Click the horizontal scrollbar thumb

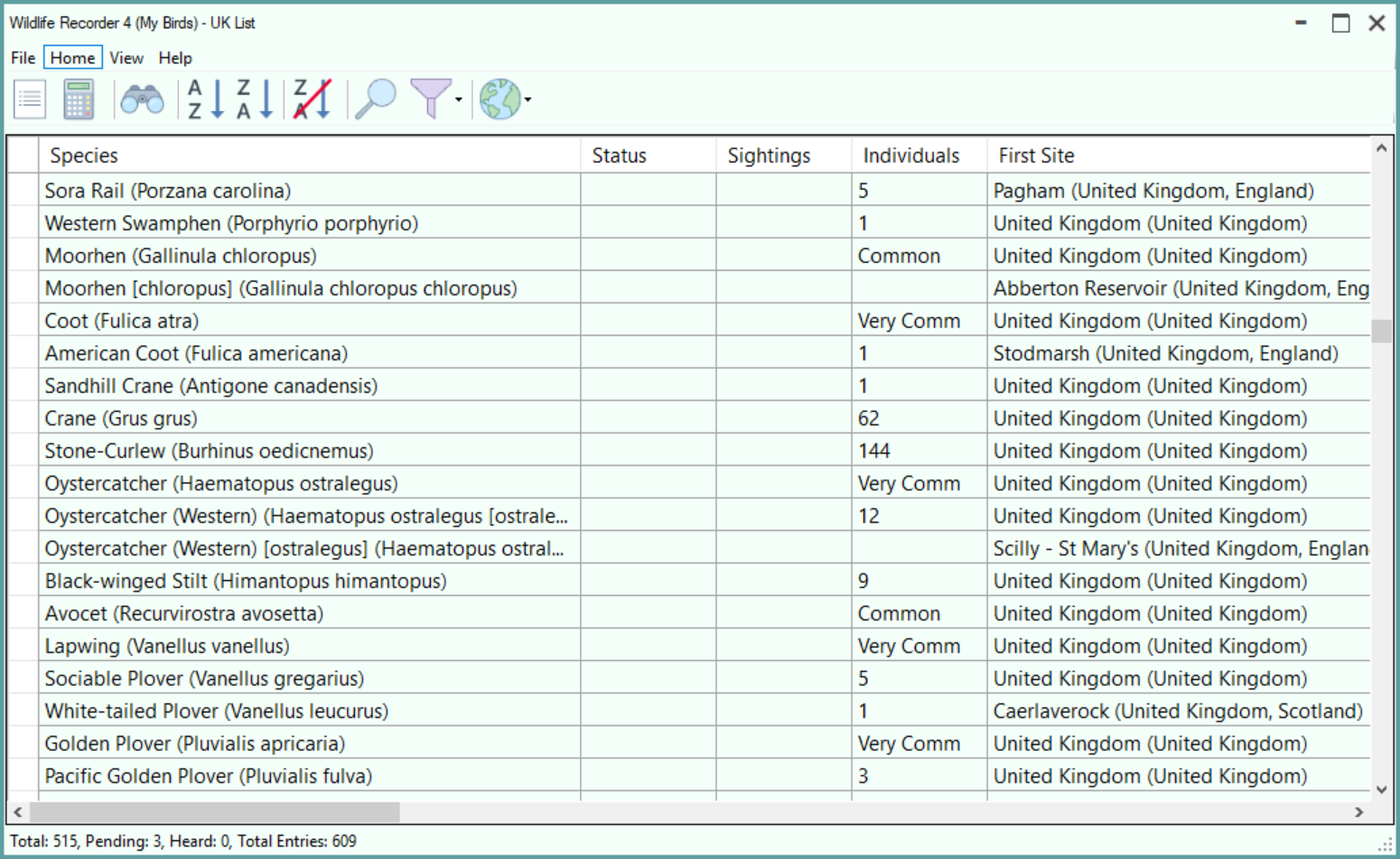click(x=215, y=812)
